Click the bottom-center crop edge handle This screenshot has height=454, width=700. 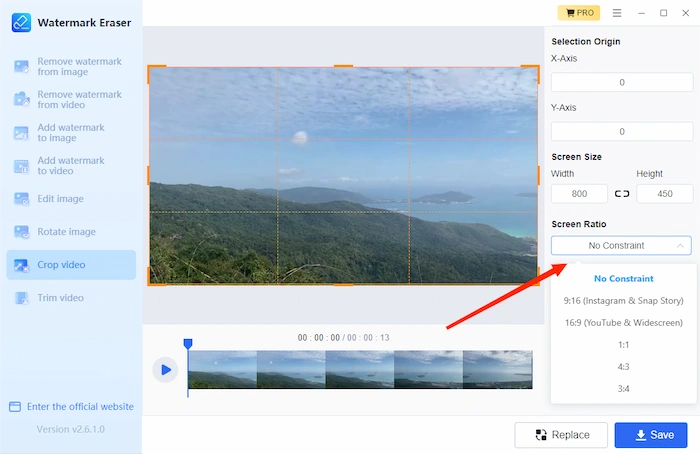coord(343,284)
